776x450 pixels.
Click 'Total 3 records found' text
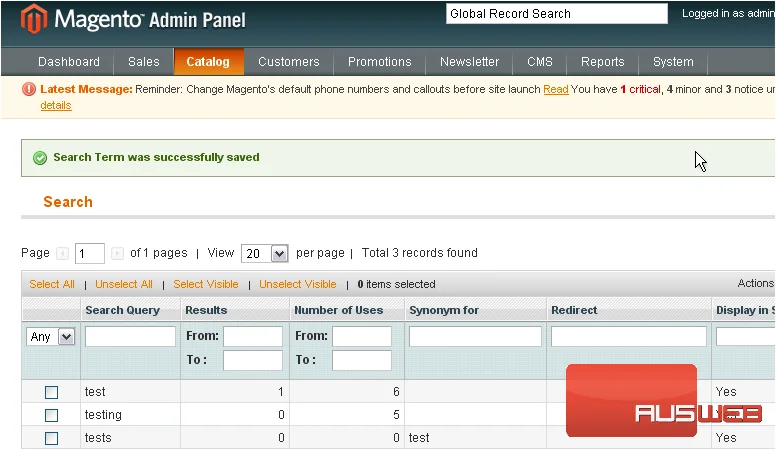420,253
